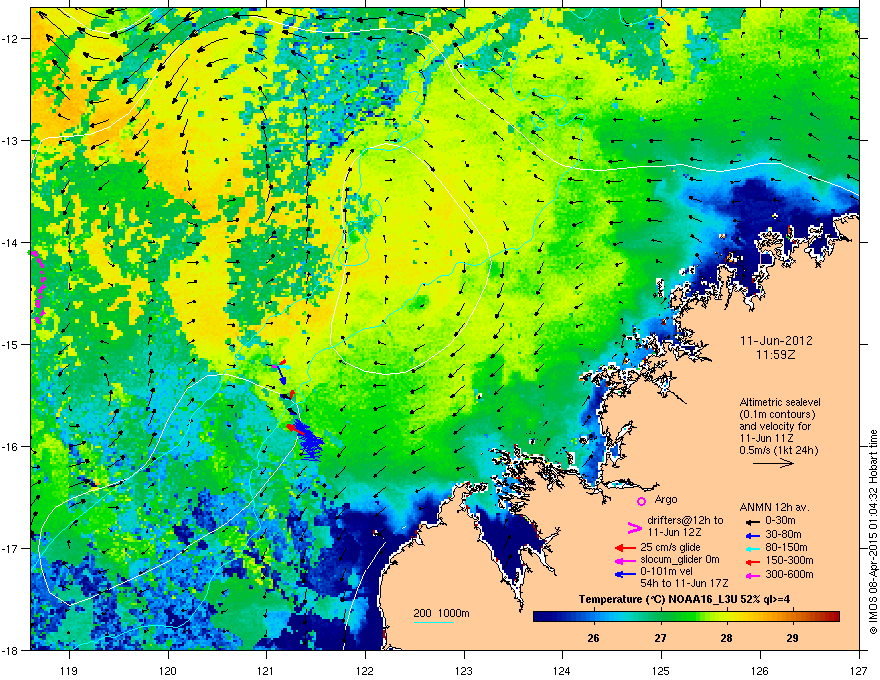Click the magenta drifter track near 119°E
880x680 pixels.
tap(38, 288)
